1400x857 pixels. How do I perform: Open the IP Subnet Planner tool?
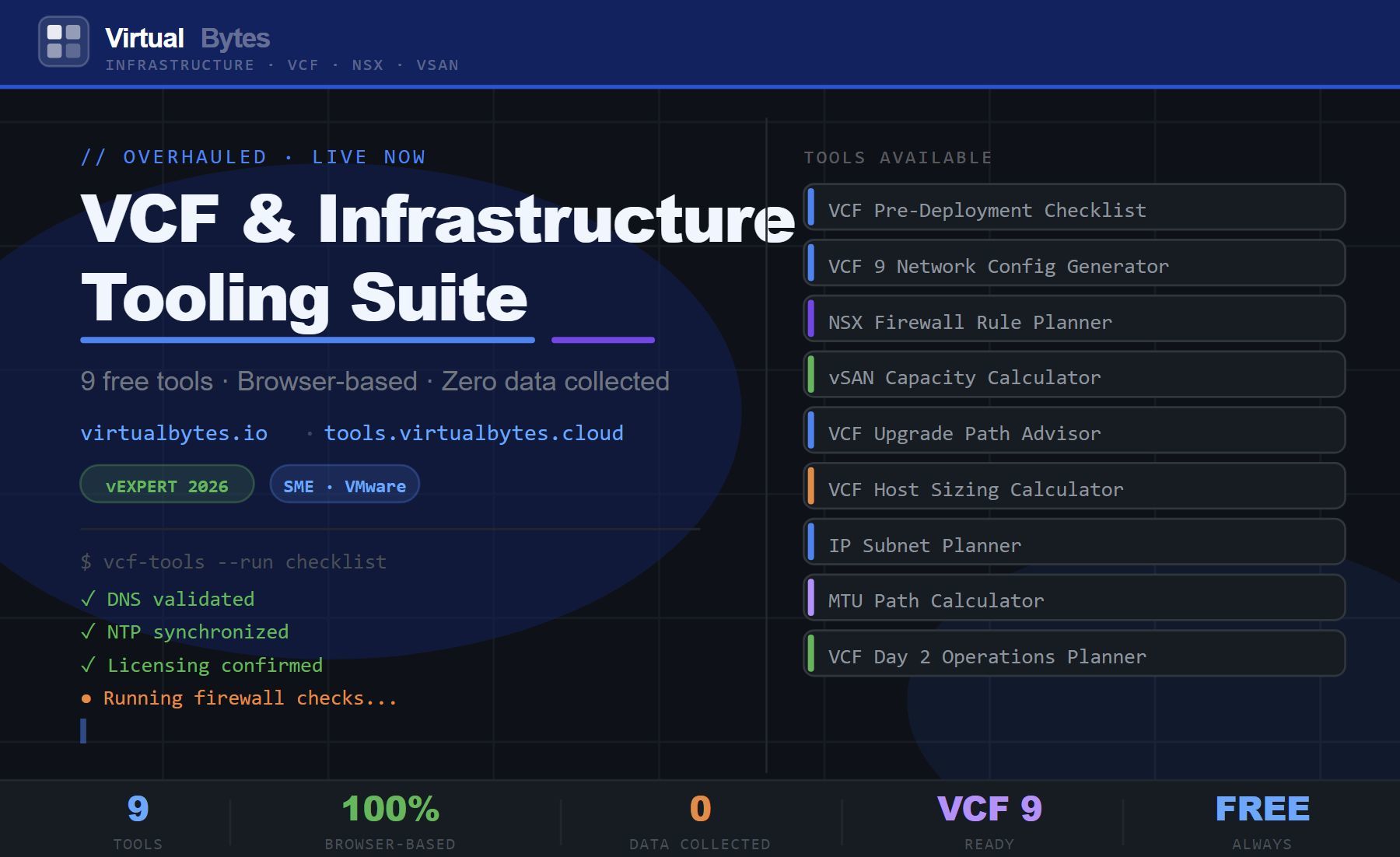click(1074, 542)
